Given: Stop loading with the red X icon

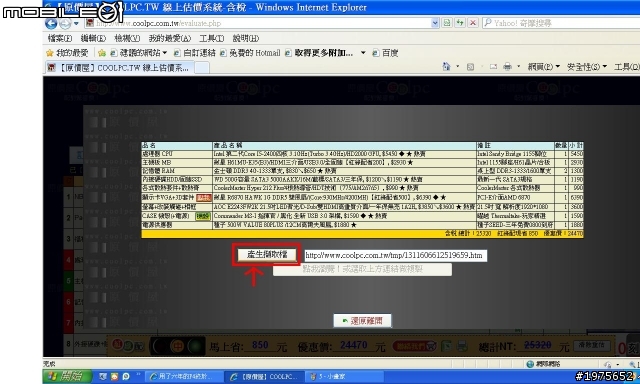Looking at the screenshot, I should [x=473, y=23].
